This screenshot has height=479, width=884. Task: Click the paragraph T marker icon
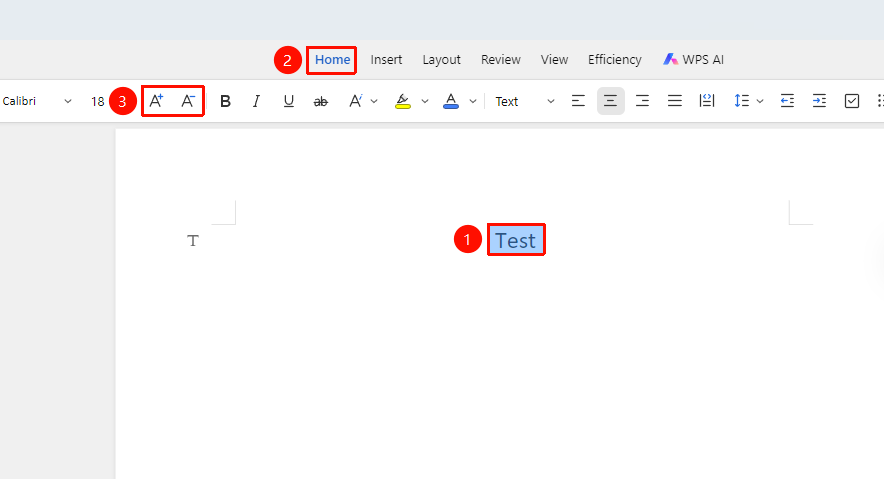(x=193, y=241)
